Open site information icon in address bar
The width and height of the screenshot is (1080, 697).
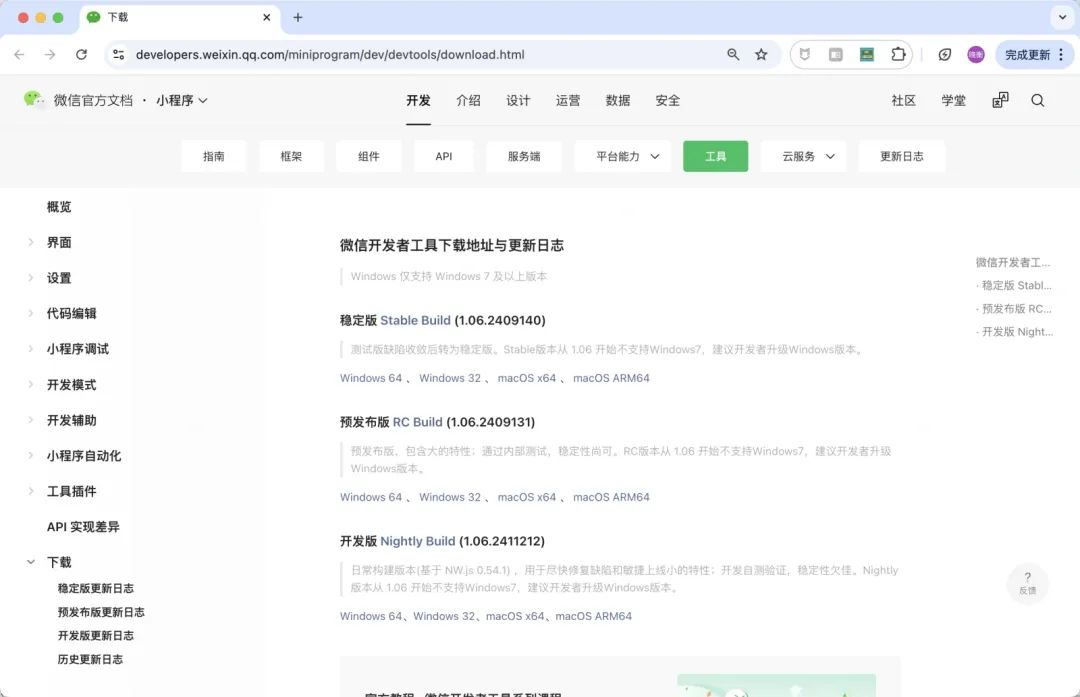tap(118, 54)
